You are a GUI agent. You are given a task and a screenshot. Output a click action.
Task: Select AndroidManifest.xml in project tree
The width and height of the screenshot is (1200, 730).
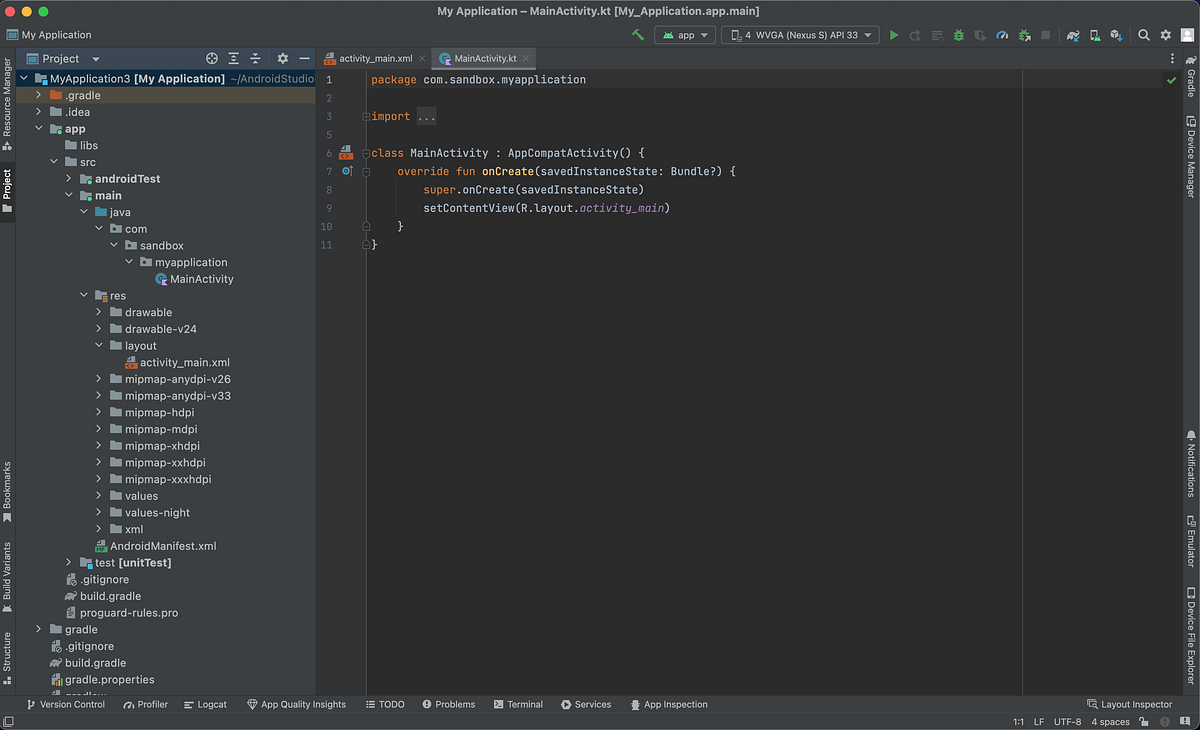[162, 546]
